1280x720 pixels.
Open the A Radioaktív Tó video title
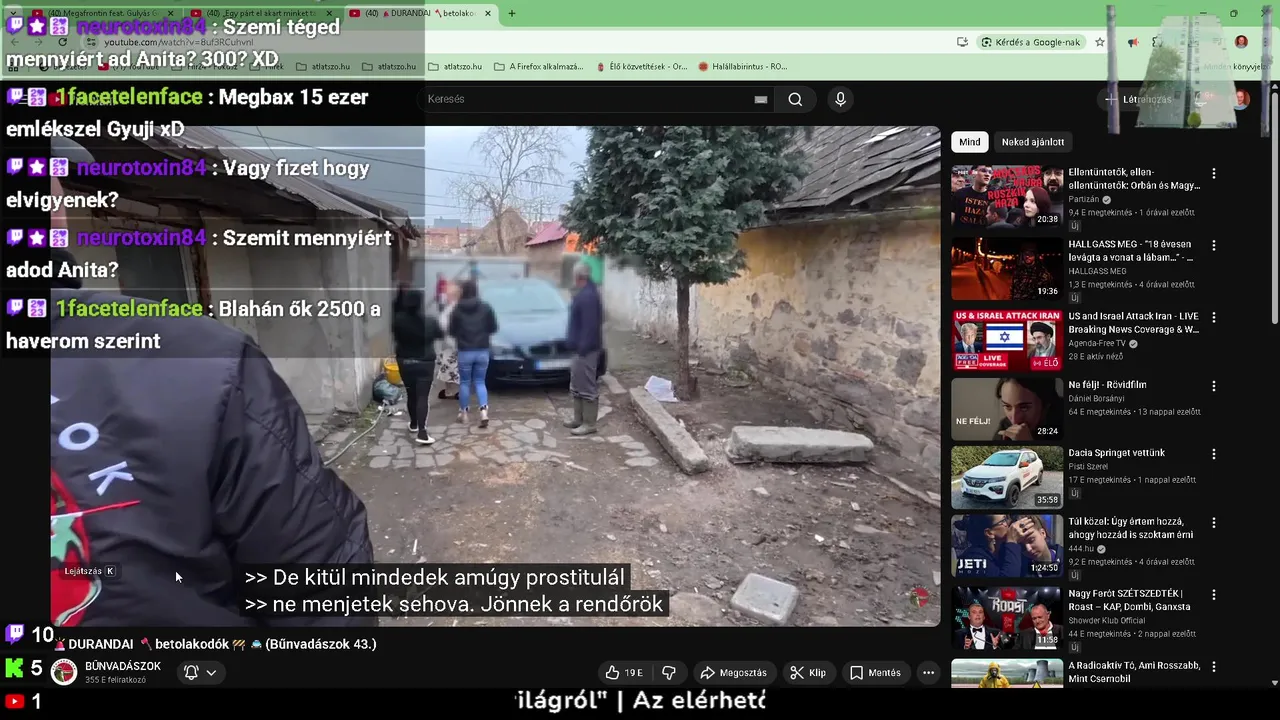(x=1134, y=672)
